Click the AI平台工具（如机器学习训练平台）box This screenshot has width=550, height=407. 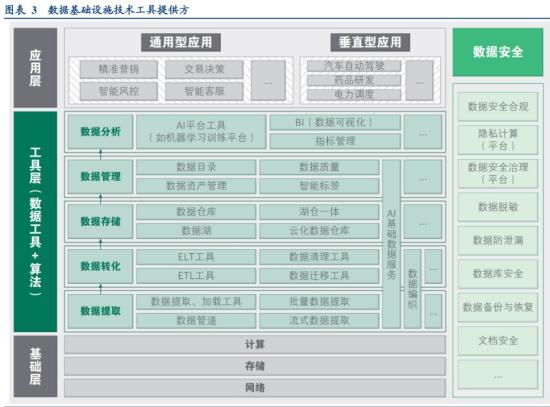tap(201, 132)
